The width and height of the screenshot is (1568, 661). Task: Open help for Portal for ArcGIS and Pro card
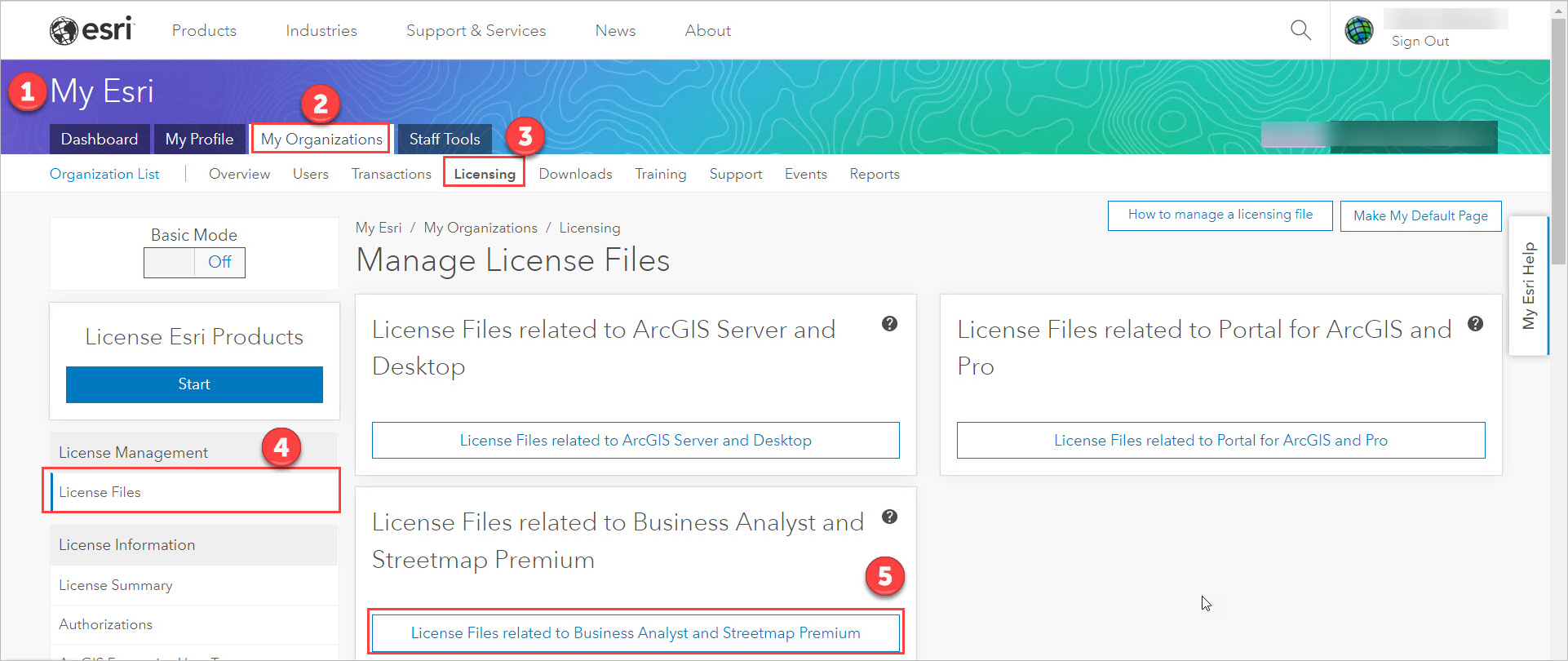pyautogui.click(x=1475, y=324)
